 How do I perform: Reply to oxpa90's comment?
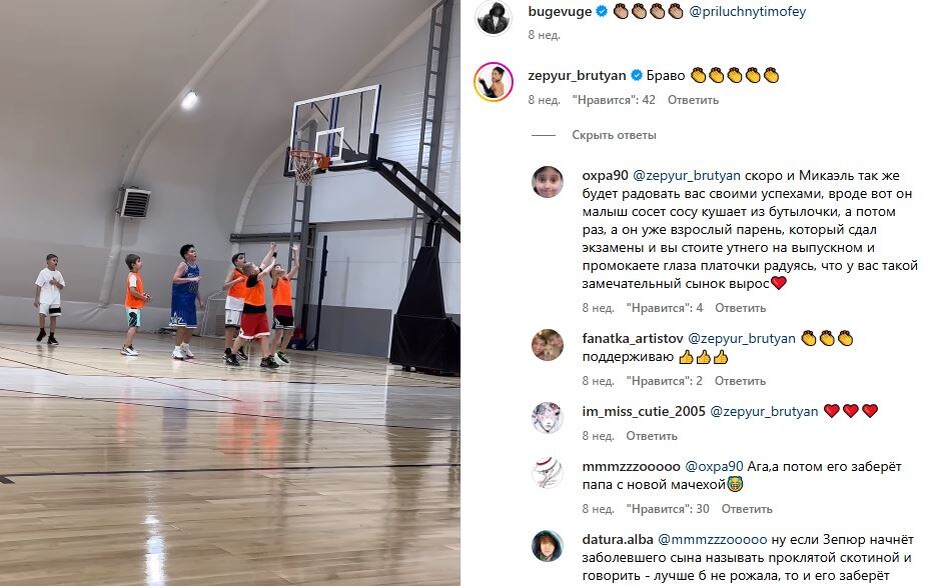[x=740, y=308]
